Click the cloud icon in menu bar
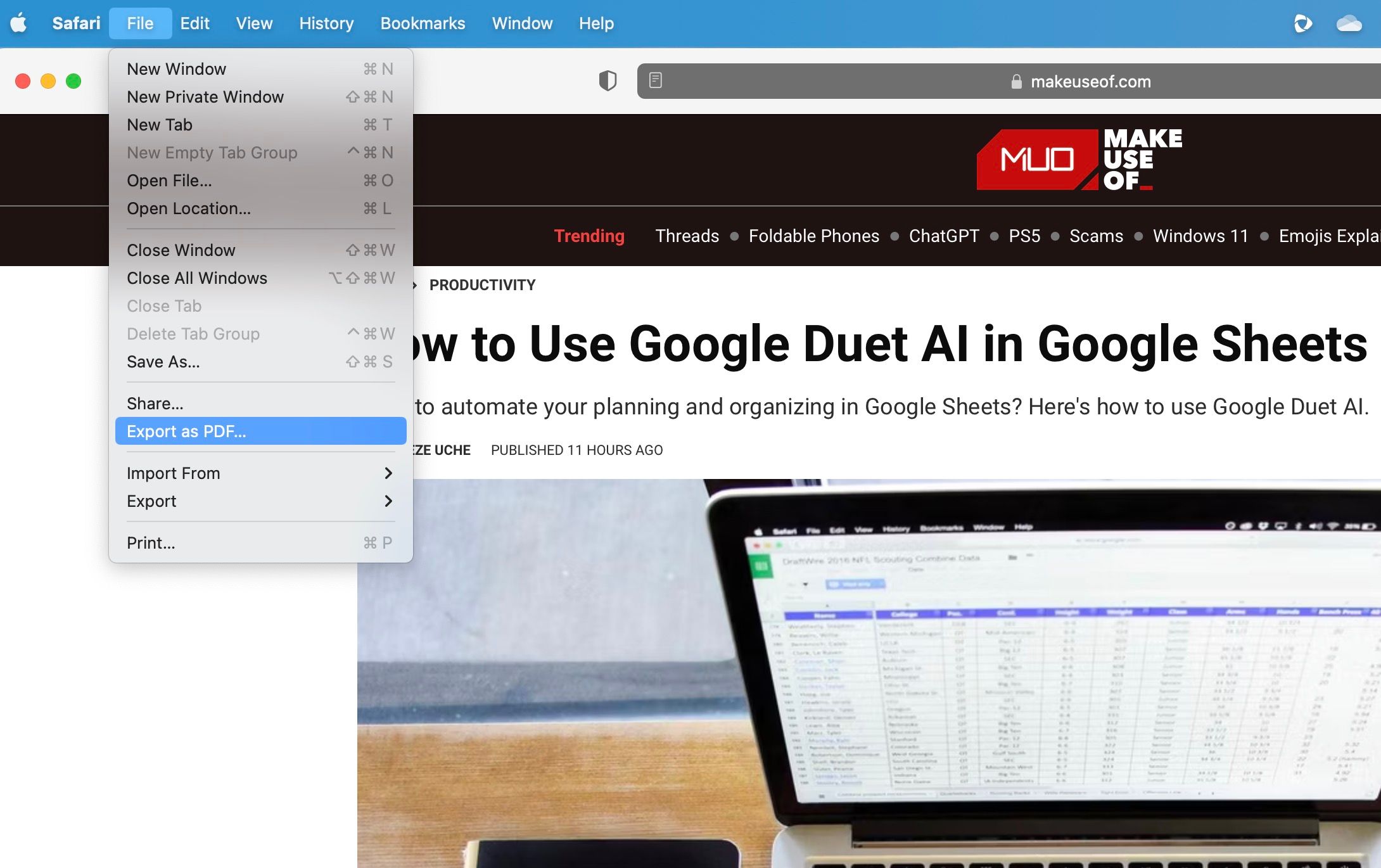Viewport: 1381px width, 868px height. click(x=1349, y=23)
